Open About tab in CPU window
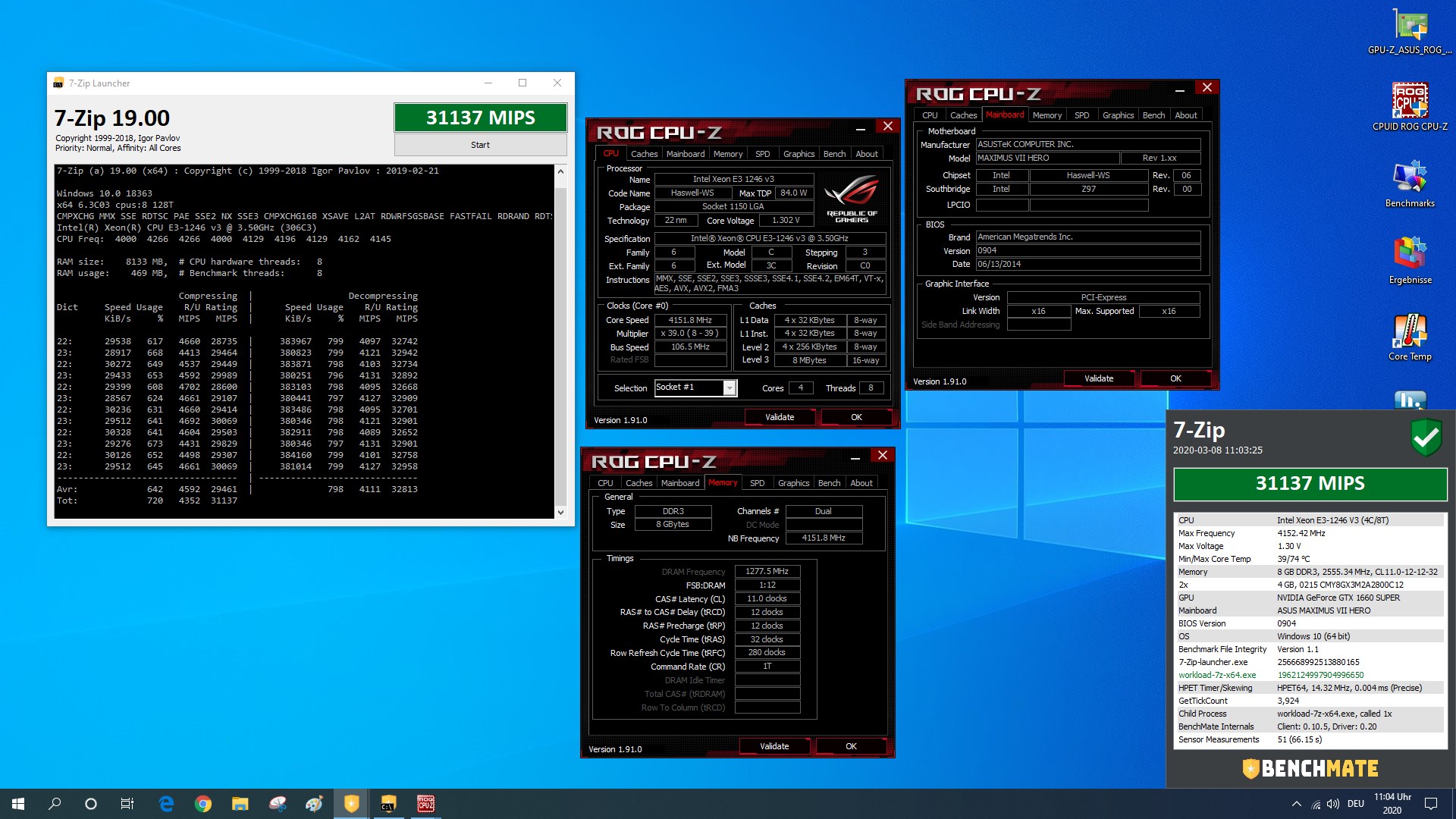This screenshot has width=1456, height=819. [x=867, y=154]
